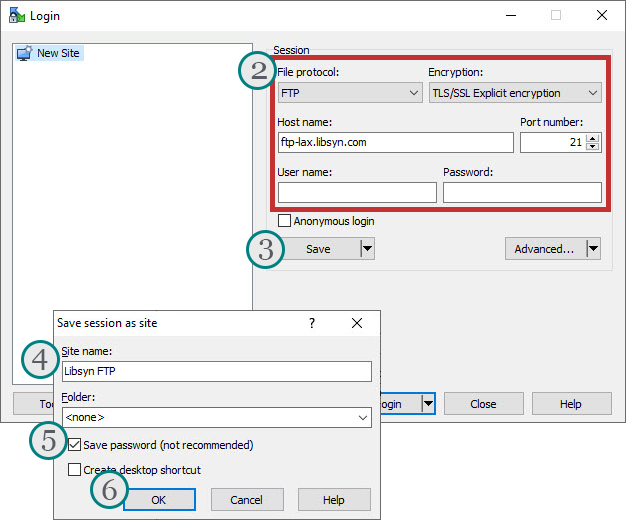The width and height of the screenshot is (626, 520).
Task: Open the Encryption dropdown
Action: (515, 93)
